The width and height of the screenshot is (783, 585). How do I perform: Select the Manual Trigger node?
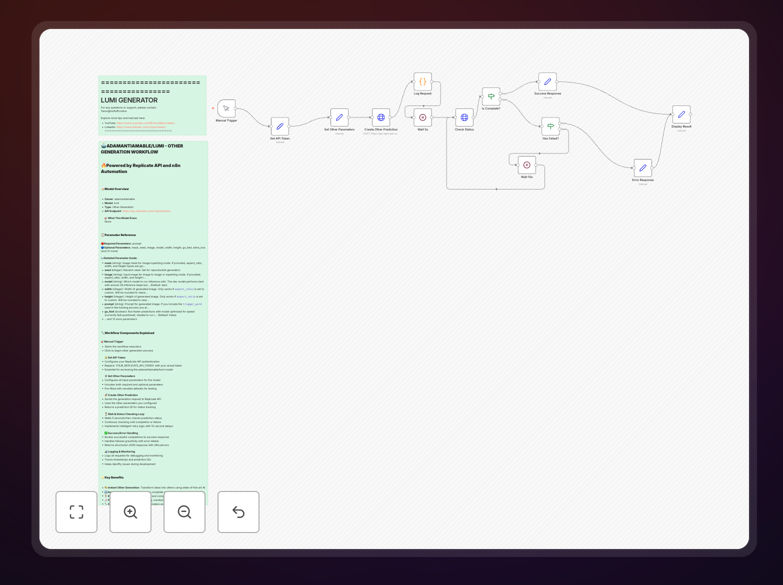coord(226,108)
